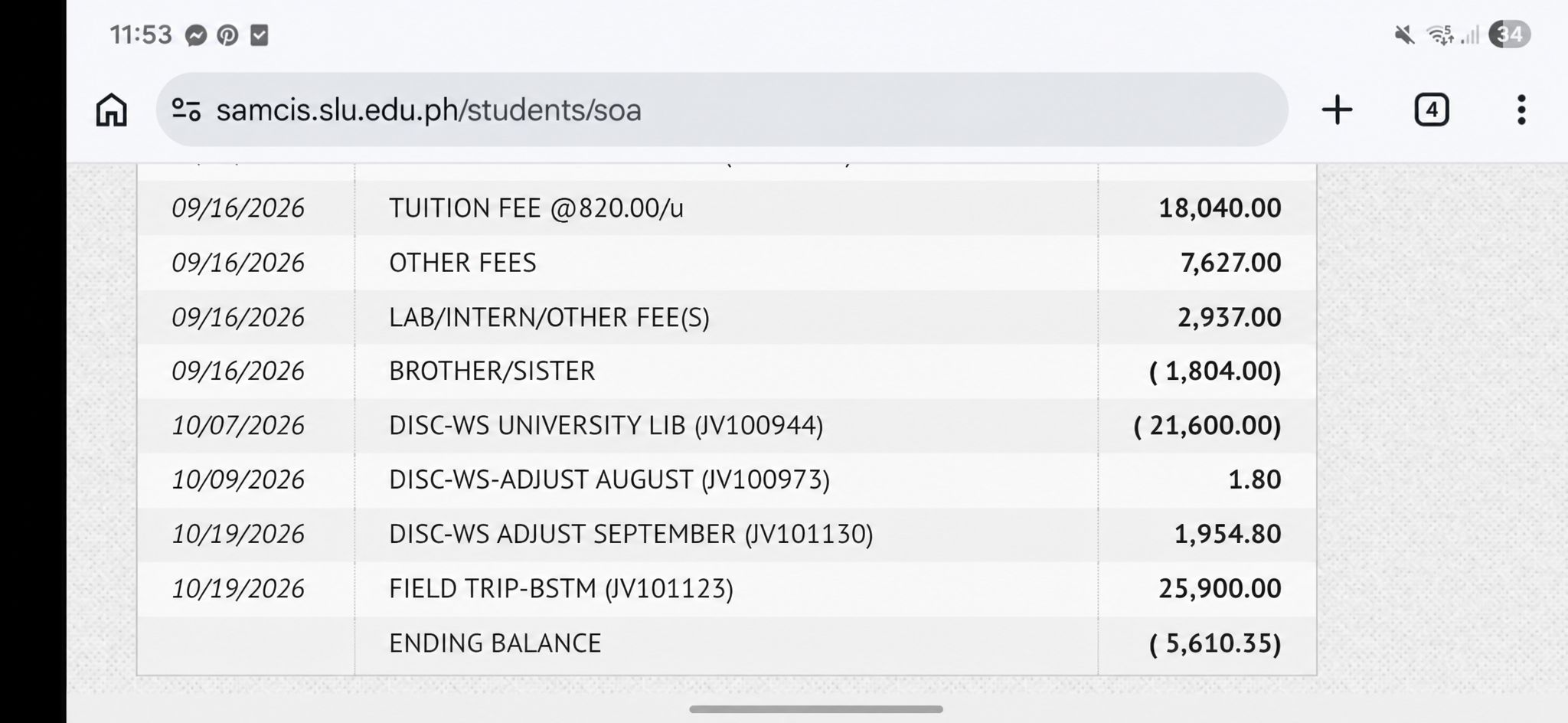Tap the BROTHER/SISTER discount row

click(727, 371)
